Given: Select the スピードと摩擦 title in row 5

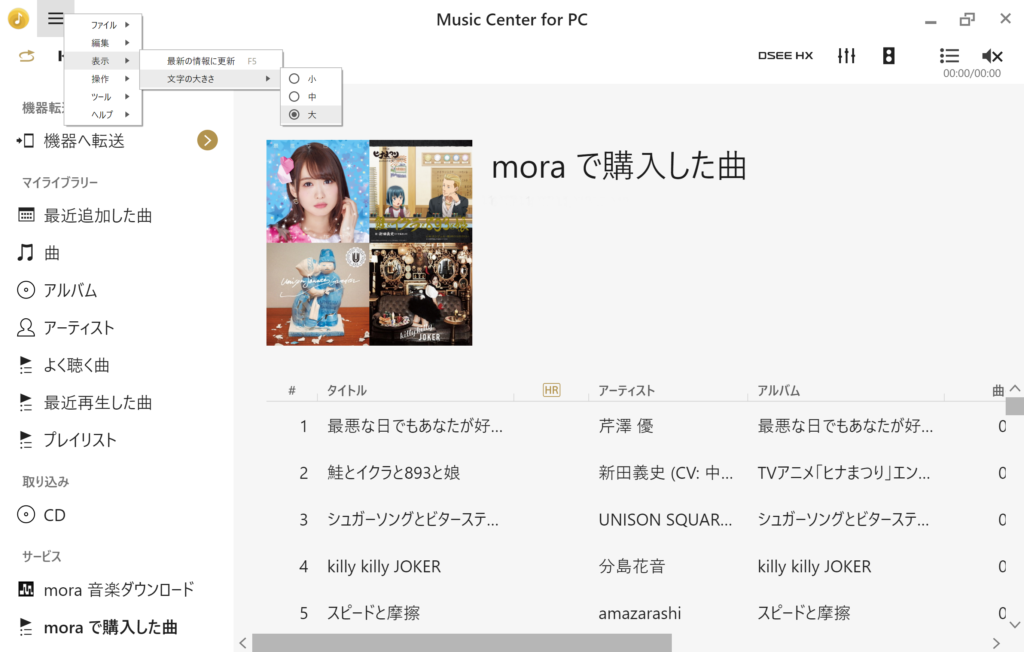Looking at the screenshot, I should pyautogui.click(x=374, y=613).
